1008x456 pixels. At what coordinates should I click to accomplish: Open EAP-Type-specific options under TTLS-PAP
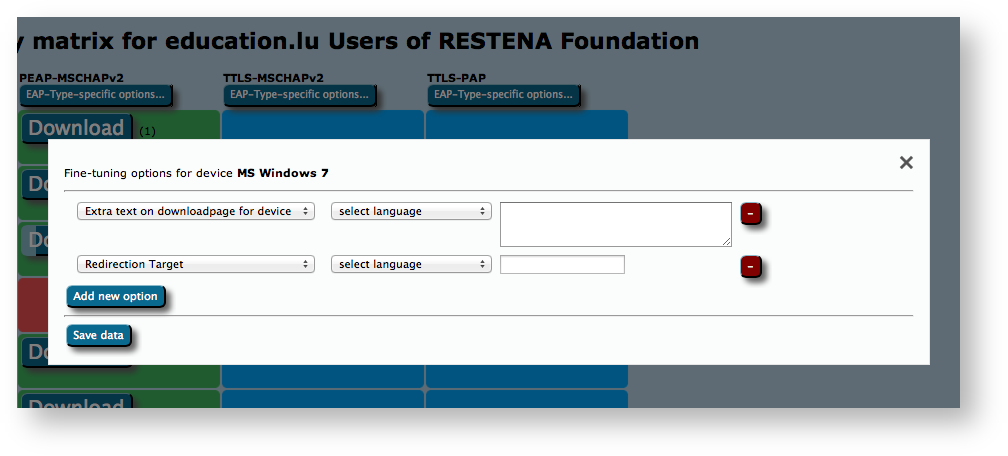[x=503, y=95]
